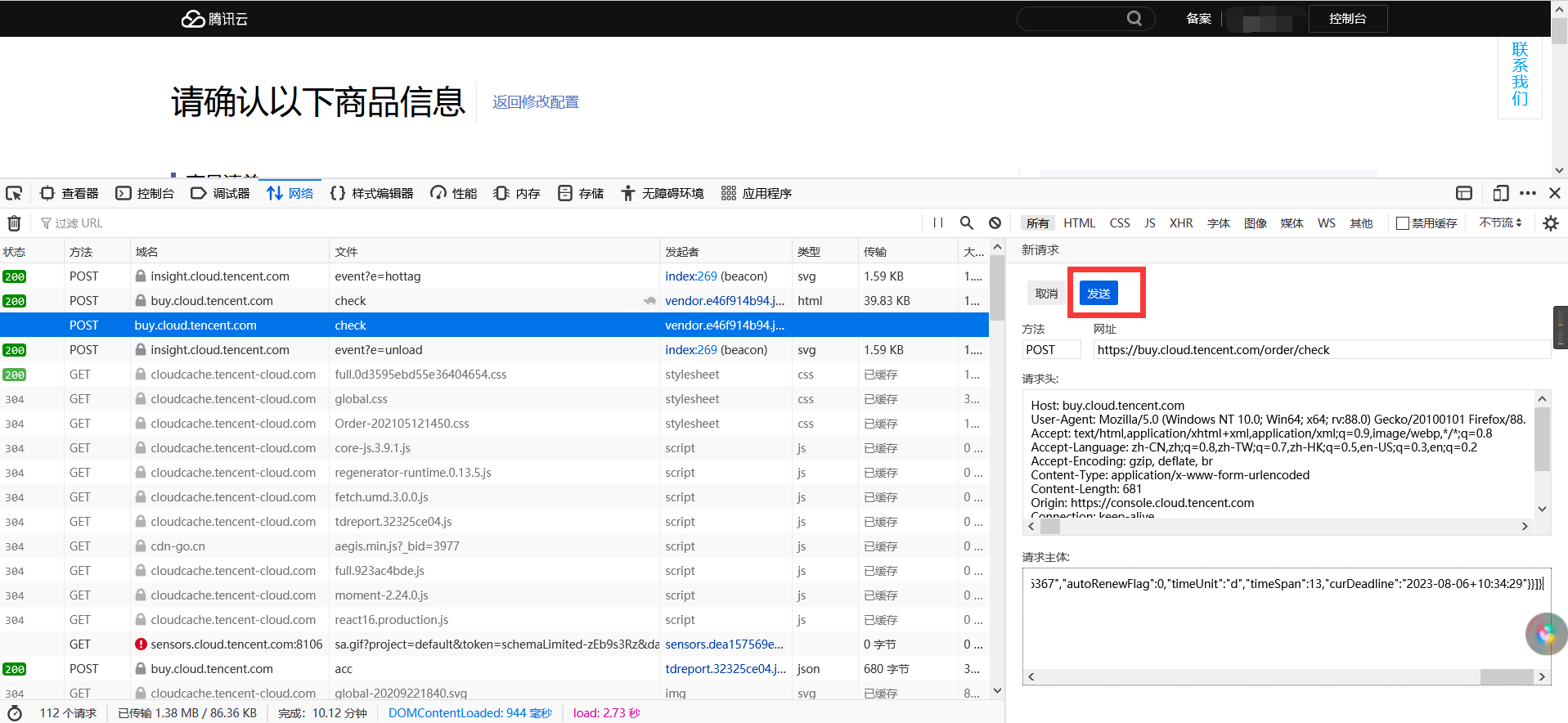Click the 发送 send button
The height and width of the screenshot is (723, 1568).
[x=1098, y=293]
